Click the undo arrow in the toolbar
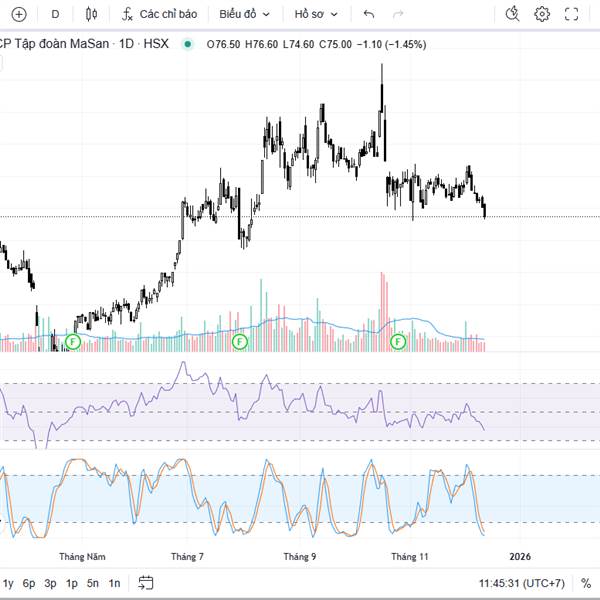This screenshot has height=600, width=600. (x=369, y=14)
